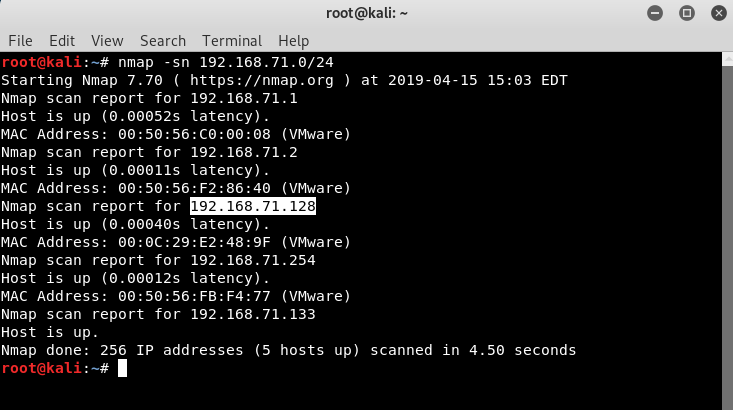This screenshot has height=410, width=733.
Task: Click the IP address 192.168.71.254
Action: coord(253,260)
